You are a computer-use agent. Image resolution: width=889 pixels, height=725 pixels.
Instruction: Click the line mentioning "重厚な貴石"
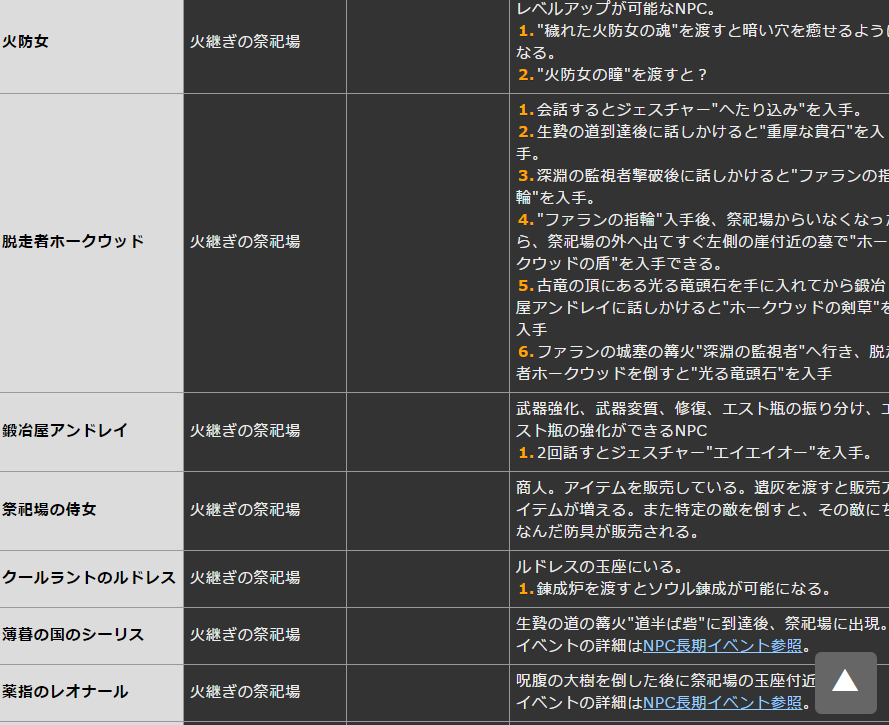point(702,143)
